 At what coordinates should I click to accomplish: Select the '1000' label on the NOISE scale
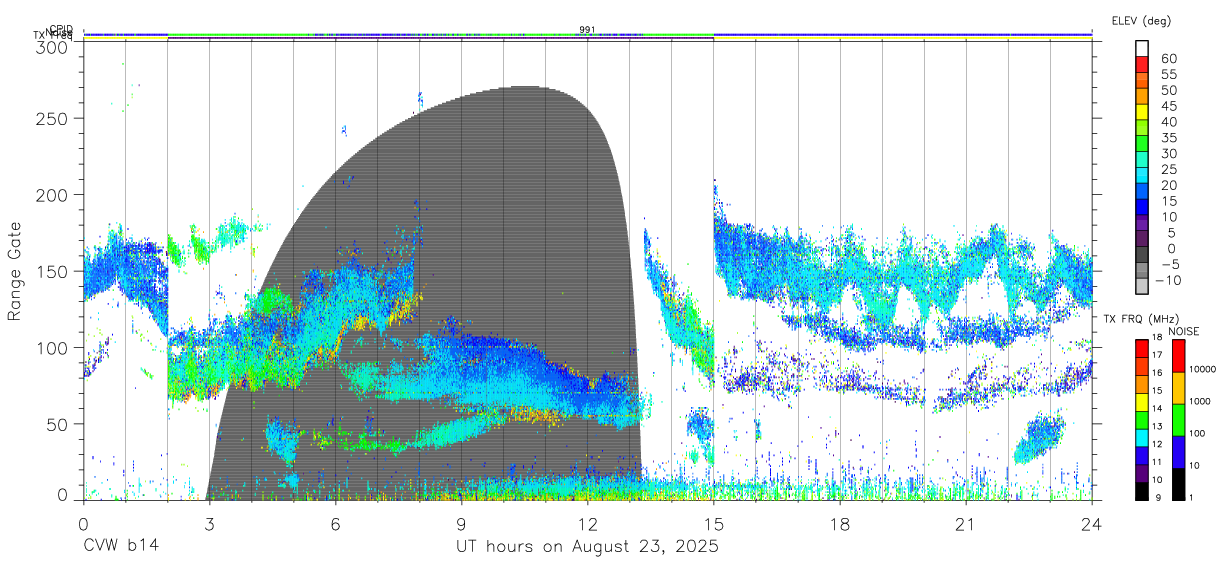click(x=1200, y=401)
